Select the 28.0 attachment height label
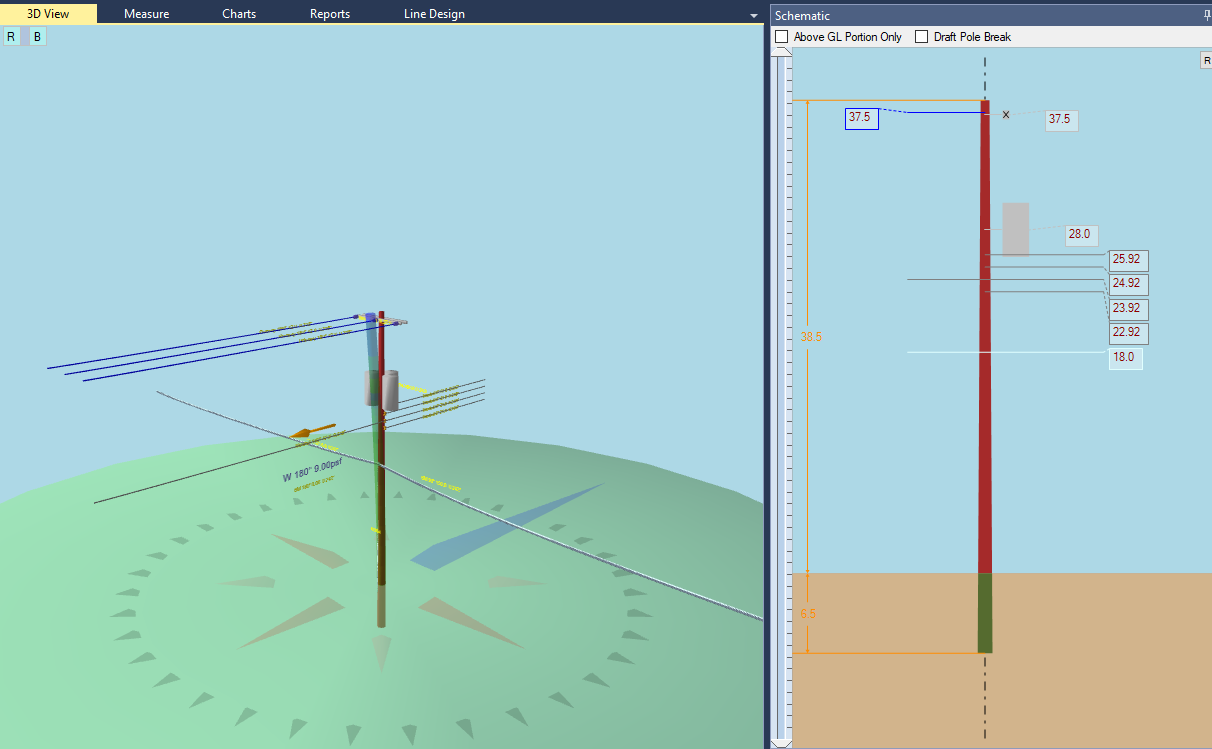The width and height of the screenshot is (1212, 749). tap(1080, 235)
